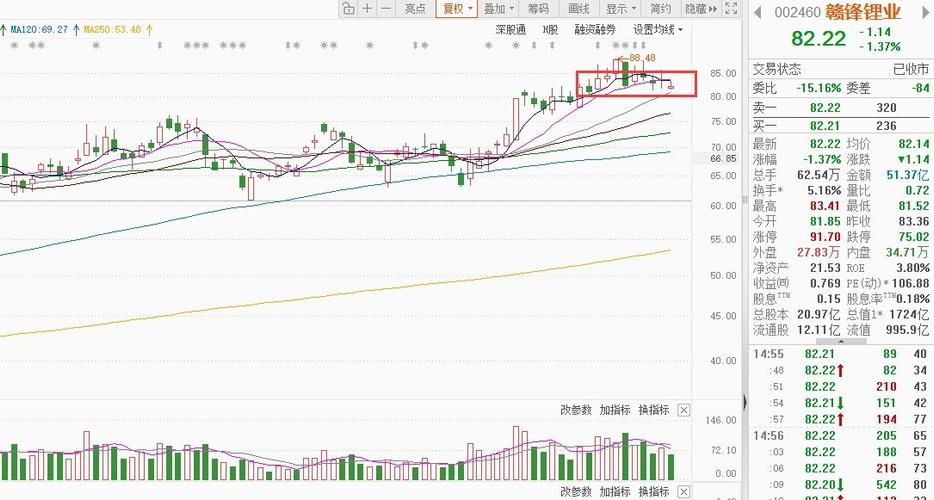Open the 设置均线 dropdown

pyautogui.click(x=658, y=29)
